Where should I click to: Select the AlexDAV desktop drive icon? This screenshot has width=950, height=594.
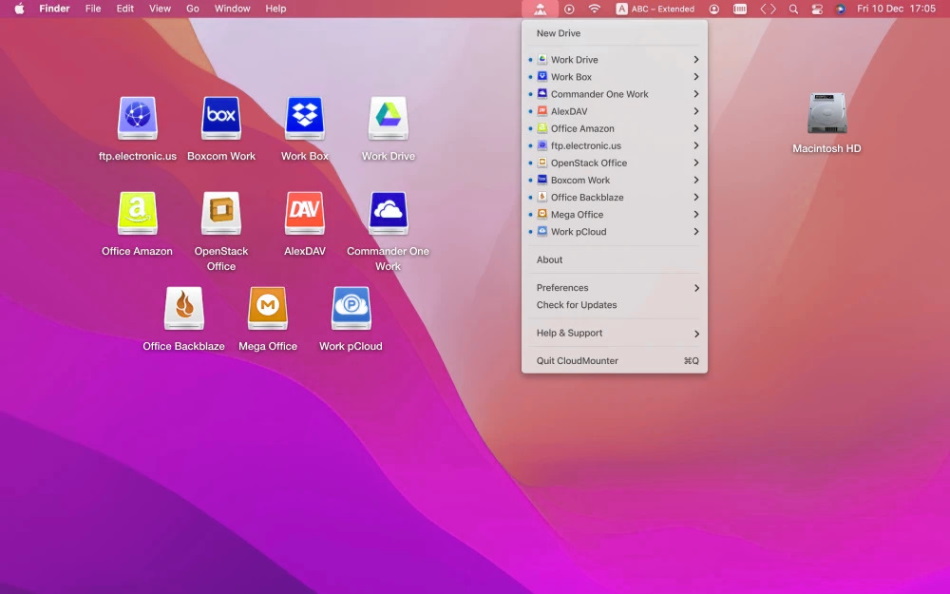click(x=305, y=213)
